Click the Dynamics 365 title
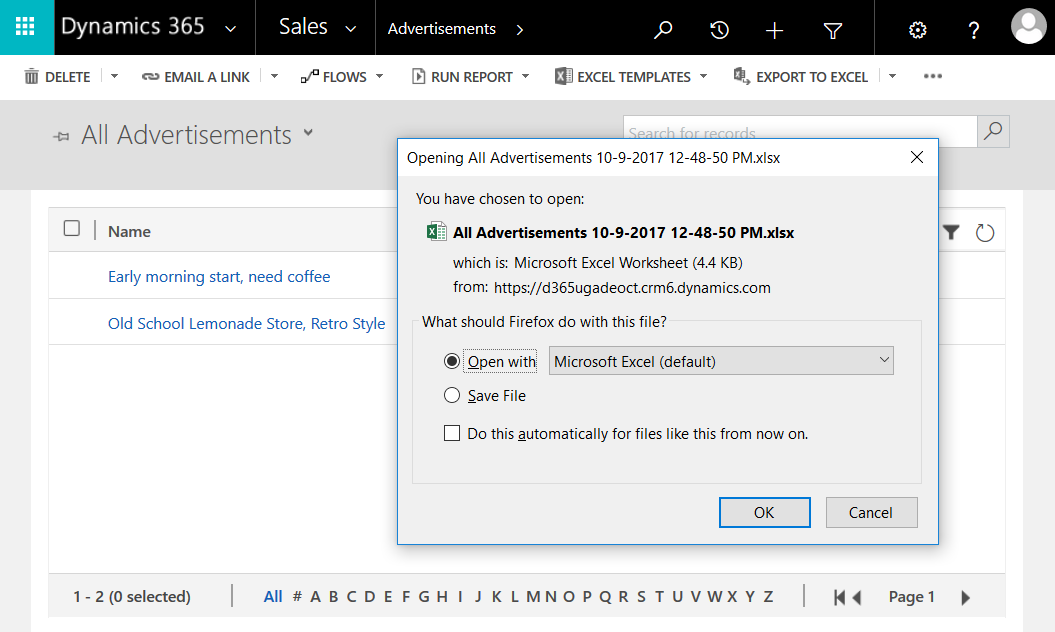The image size is (1055, 632). pyautogui.click(x=133, y=26)
